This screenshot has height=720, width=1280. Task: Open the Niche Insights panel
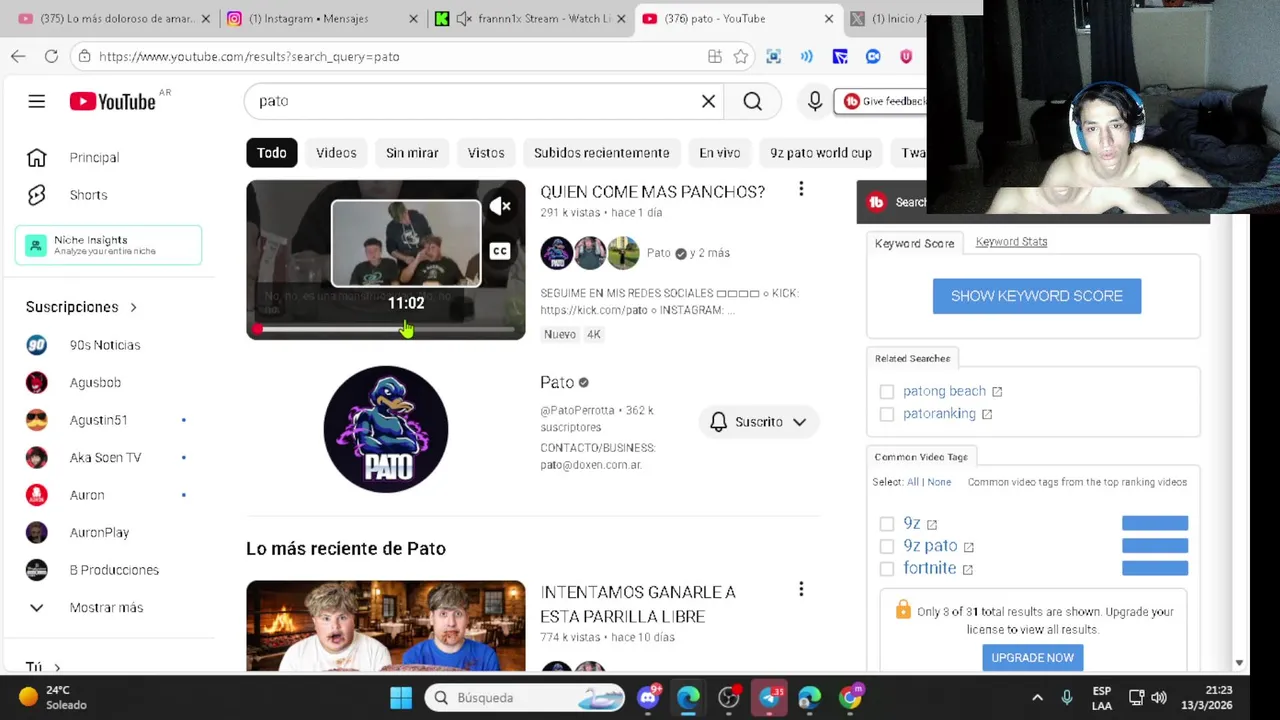point(108,245)
